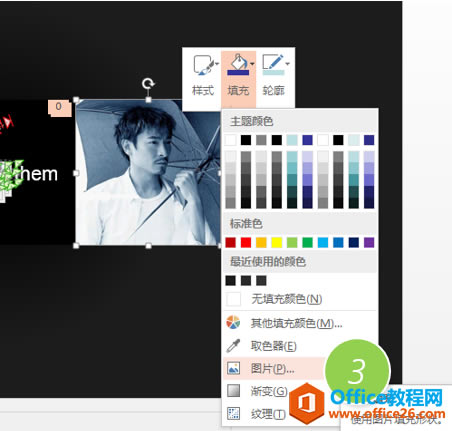Click the 填充 (Fill) paint bucket icon
The height and width of the screenshot is (431, 452).
click(238, 65)
